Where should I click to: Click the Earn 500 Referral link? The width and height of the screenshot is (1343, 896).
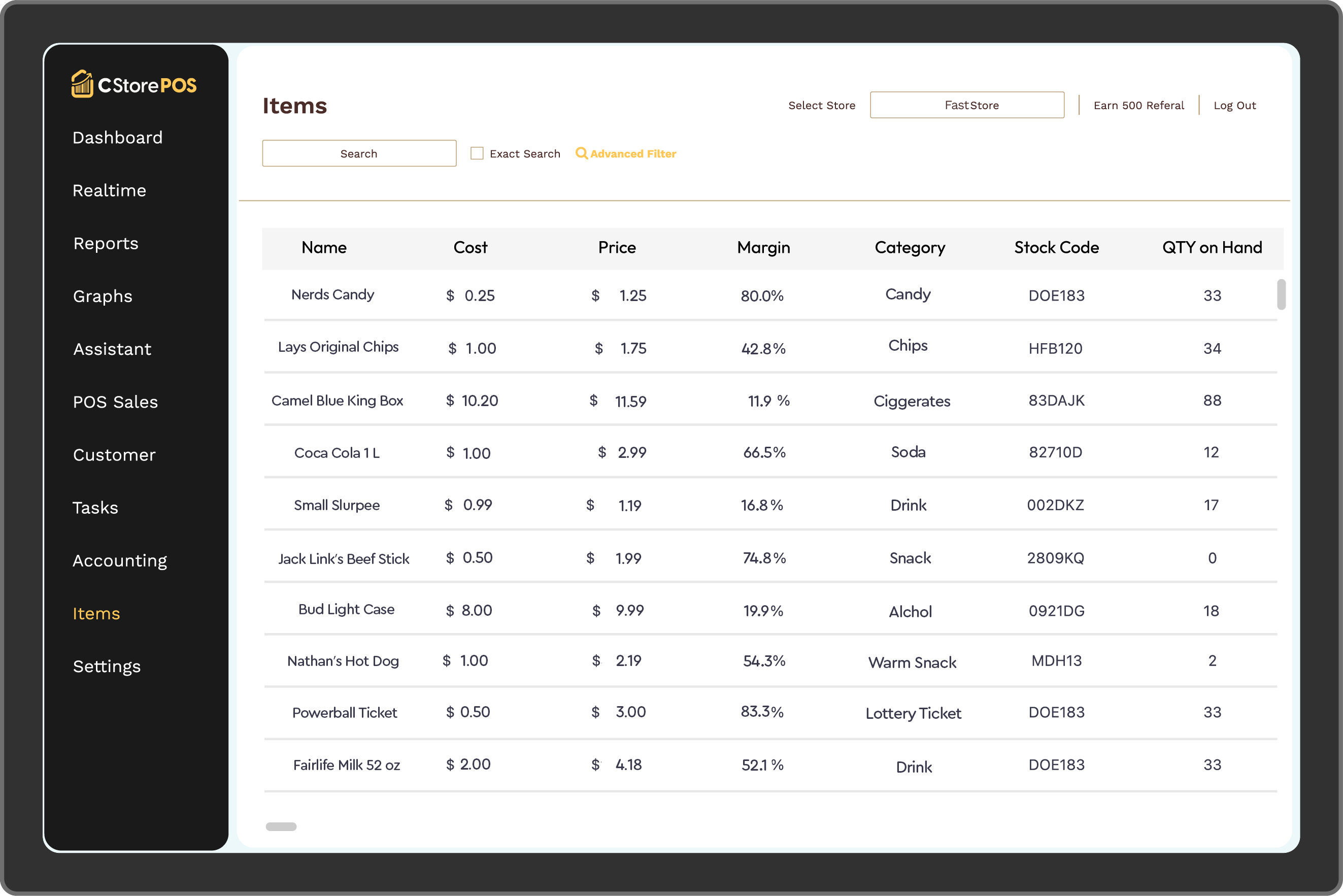pos(1139,105)
